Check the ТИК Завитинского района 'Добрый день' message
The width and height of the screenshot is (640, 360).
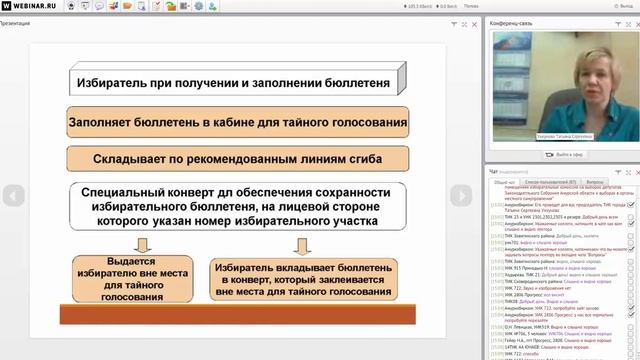[x=631, y=236]
